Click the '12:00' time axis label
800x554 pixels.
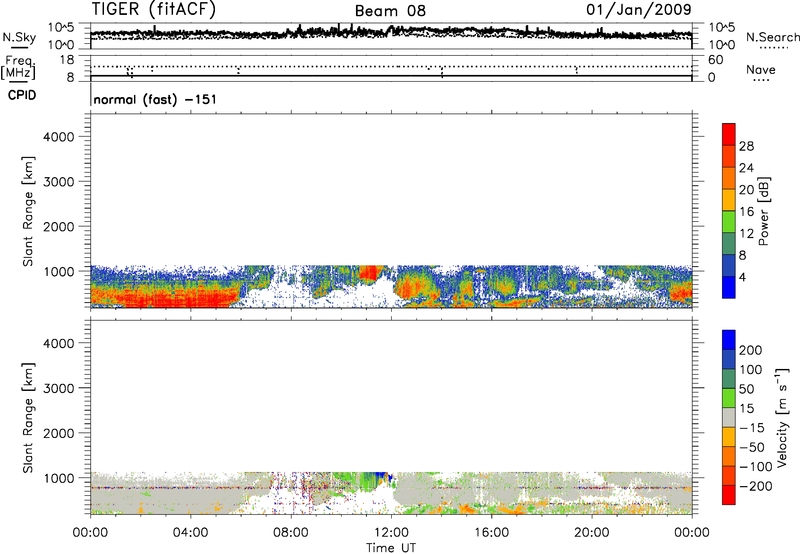pyautogui.click(x=391, y=533)
